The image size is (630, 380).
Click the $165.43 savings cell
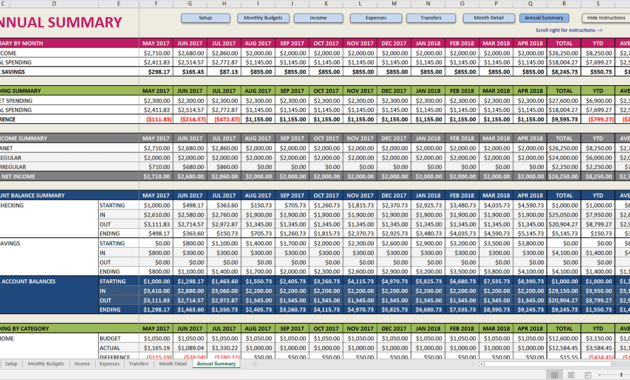(x=190, y=72)
